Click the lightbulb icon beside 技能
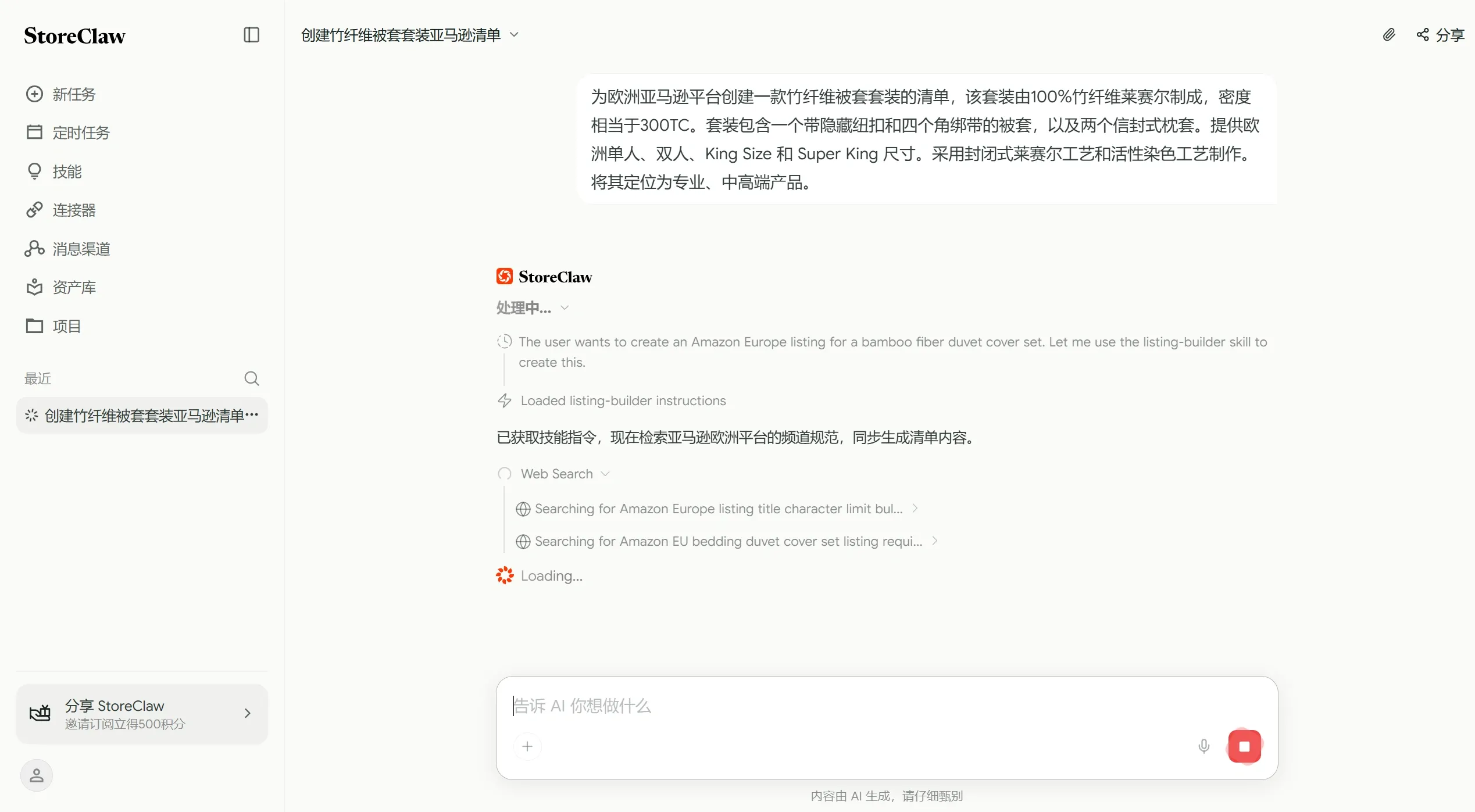 (x=34, y=171)
